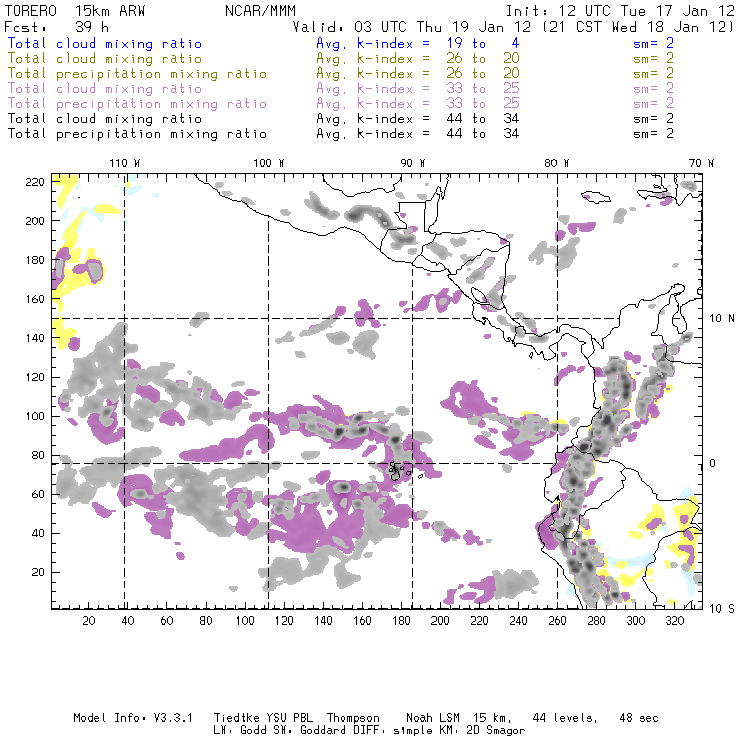
Task: Click the "NCAR/MMM" header label
Action: (x=260, y=11)
